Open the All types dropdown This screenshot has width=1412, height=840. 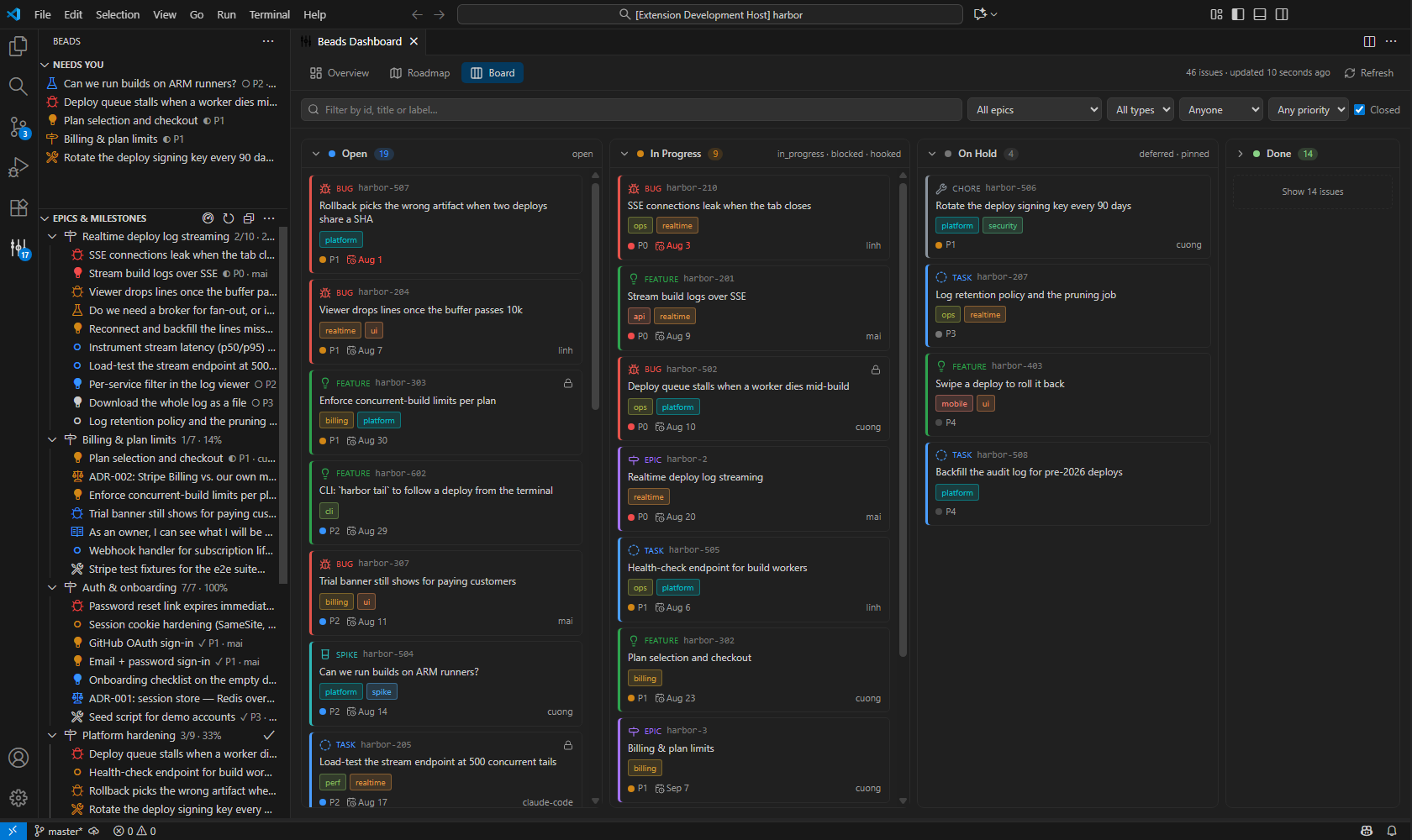[1141, 109]
